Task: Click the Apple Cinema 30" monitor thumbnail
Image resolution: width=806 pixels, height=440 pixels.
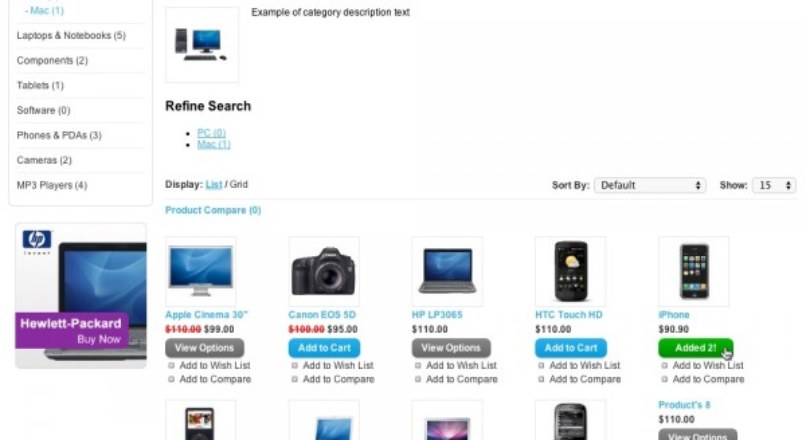Action: (201, 271)
